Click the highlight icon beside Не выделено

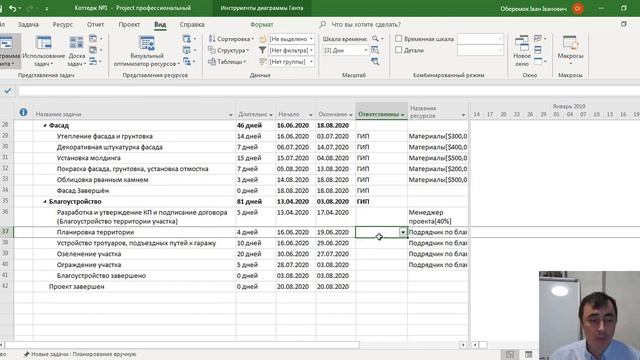[262, 39]
